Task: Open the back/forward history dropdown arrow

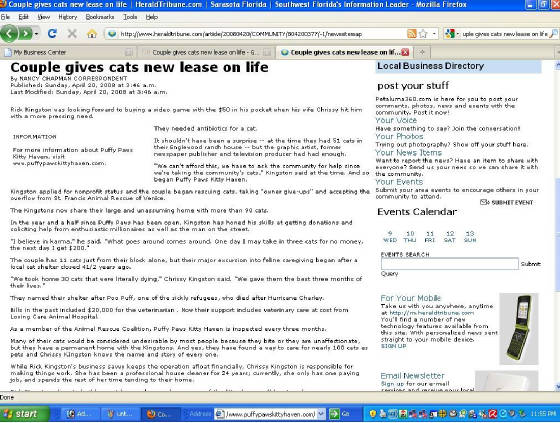Action: click(36, 34)
